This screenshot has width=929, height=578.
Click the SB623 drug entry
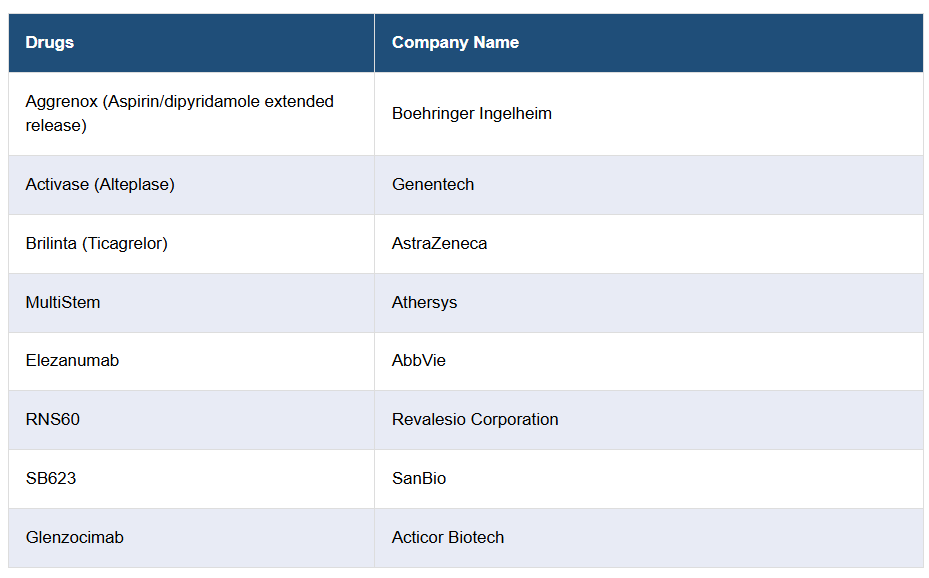coord(51,478)
